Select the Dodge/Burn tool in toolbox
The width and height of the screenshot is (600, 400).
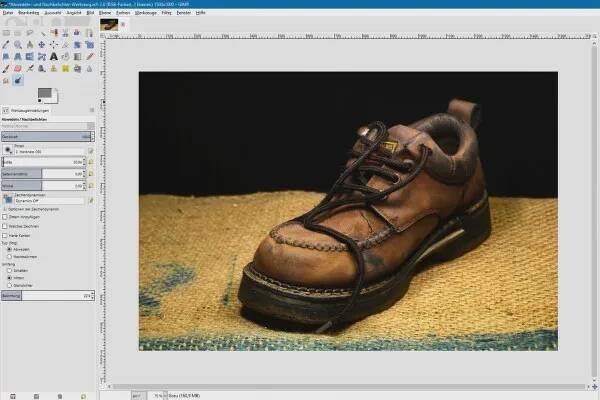tap(18, 81)
